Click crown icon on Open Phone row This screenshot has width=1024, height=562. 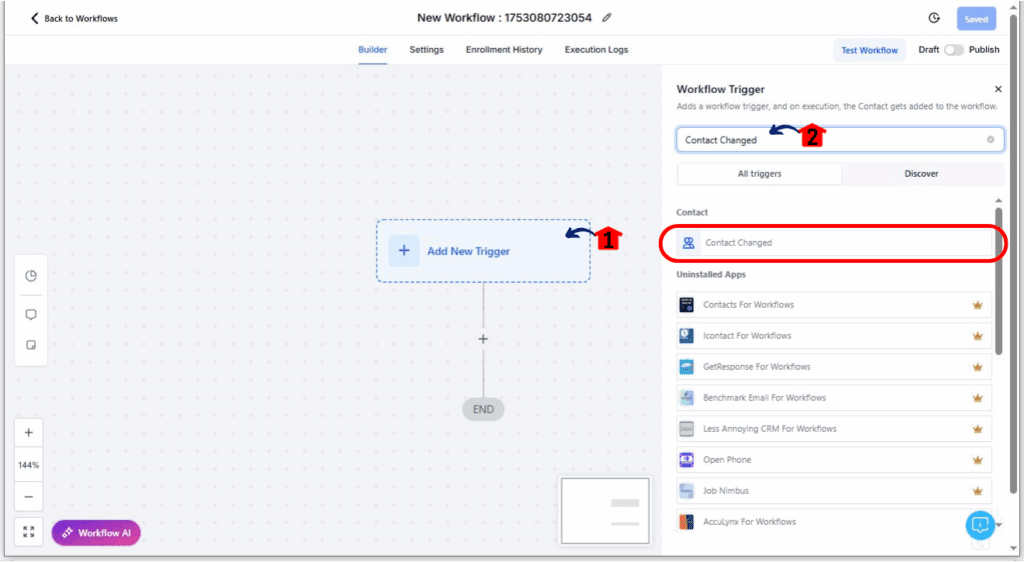click(x=978, y=460)
